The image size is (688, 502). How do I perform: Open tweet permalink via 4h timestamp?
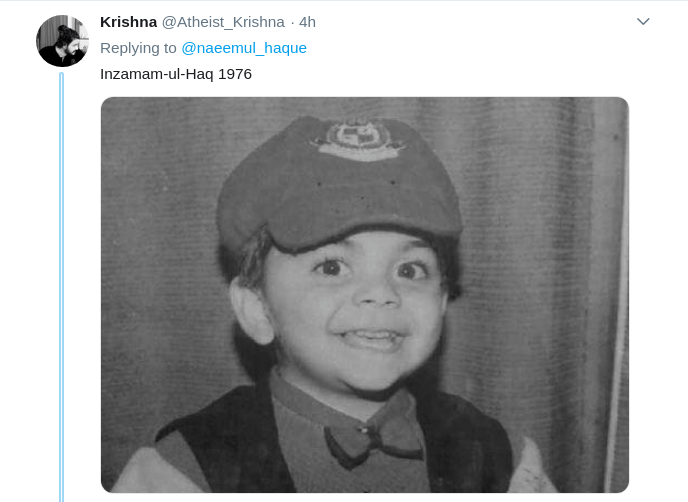click(x=307, y=22)
